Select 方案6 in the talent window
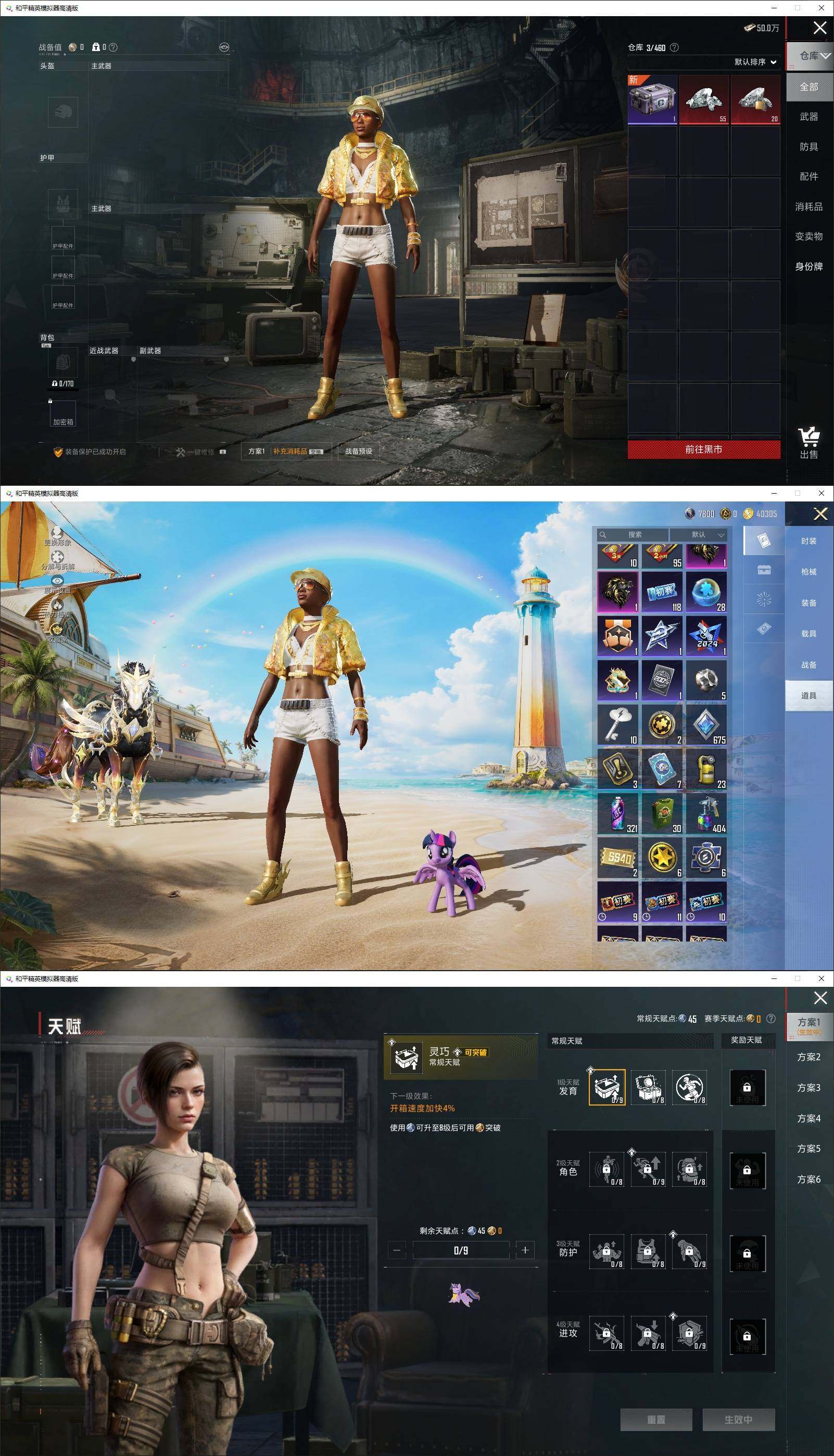Screen dimensions: 834x1456 coord(809,1179)
